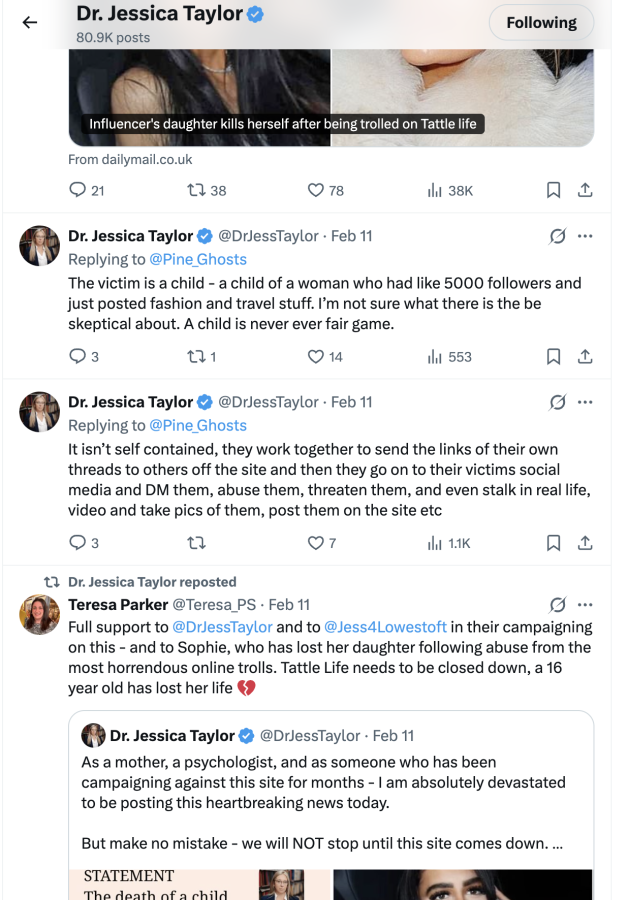The image size is (628, 900).
Task: Open the Influencer's daughter article image
Action: tap(331, 98)
